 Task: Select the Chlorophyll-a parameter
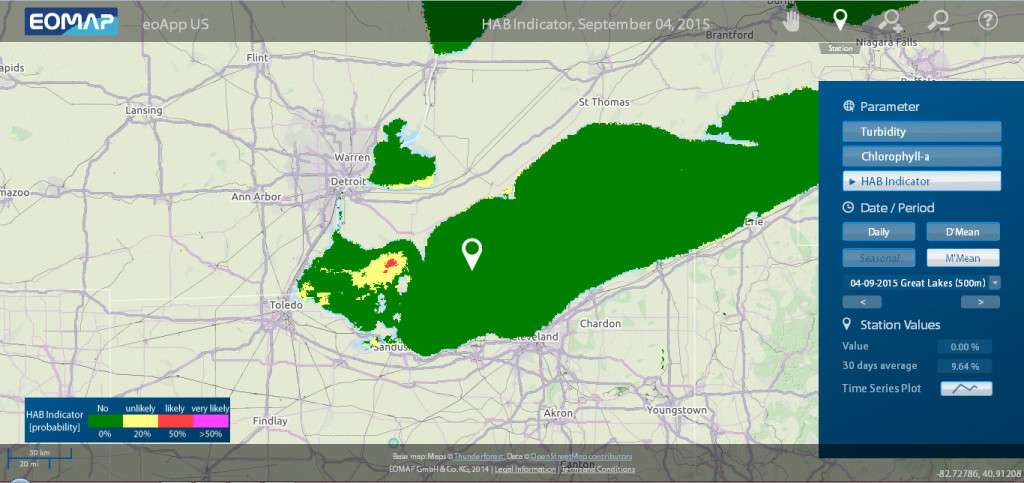click(x=921, y=156)
